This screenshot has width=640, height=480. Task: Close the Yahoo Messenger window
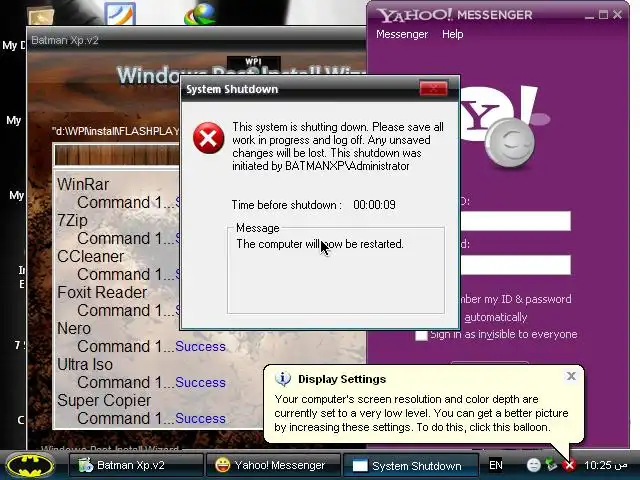[618, 15]
